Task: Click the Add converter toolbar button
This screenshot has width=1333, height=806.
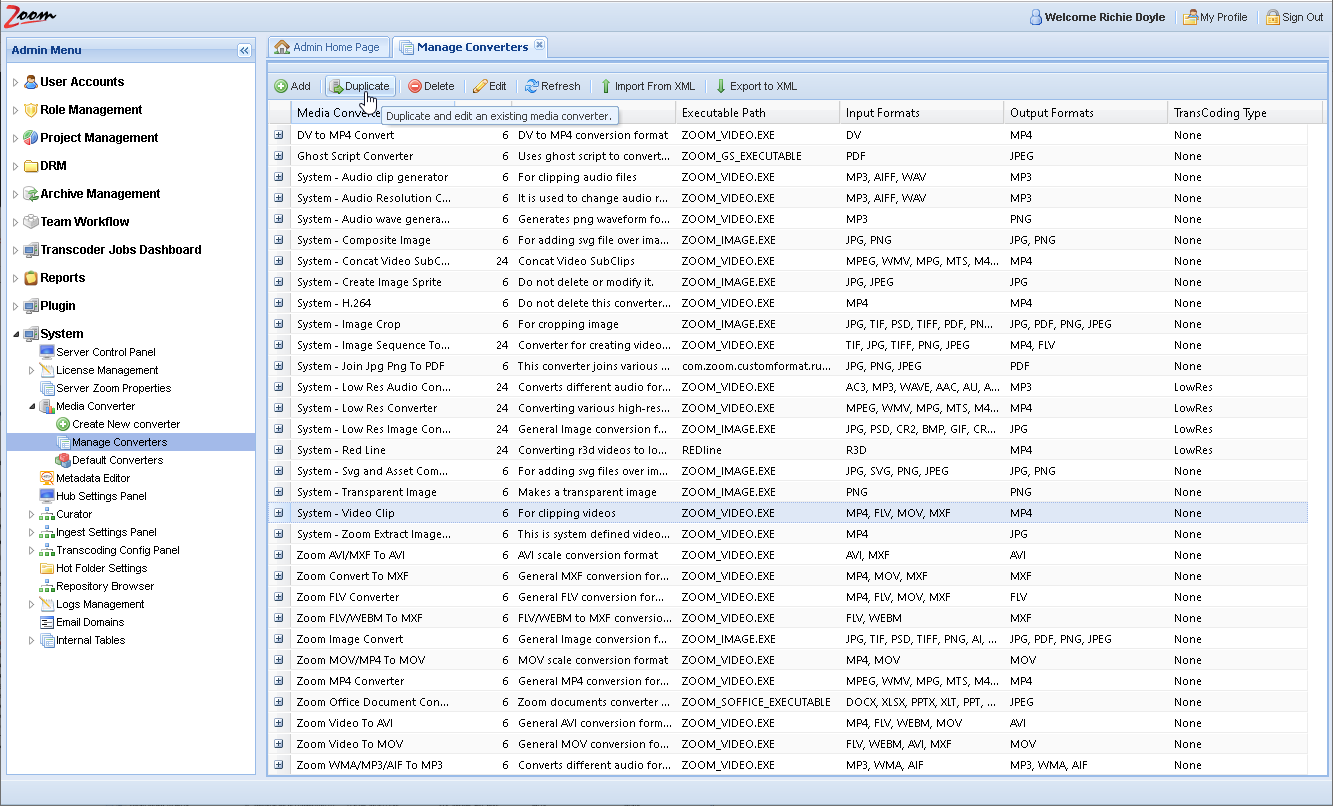Action: point(292,86)
